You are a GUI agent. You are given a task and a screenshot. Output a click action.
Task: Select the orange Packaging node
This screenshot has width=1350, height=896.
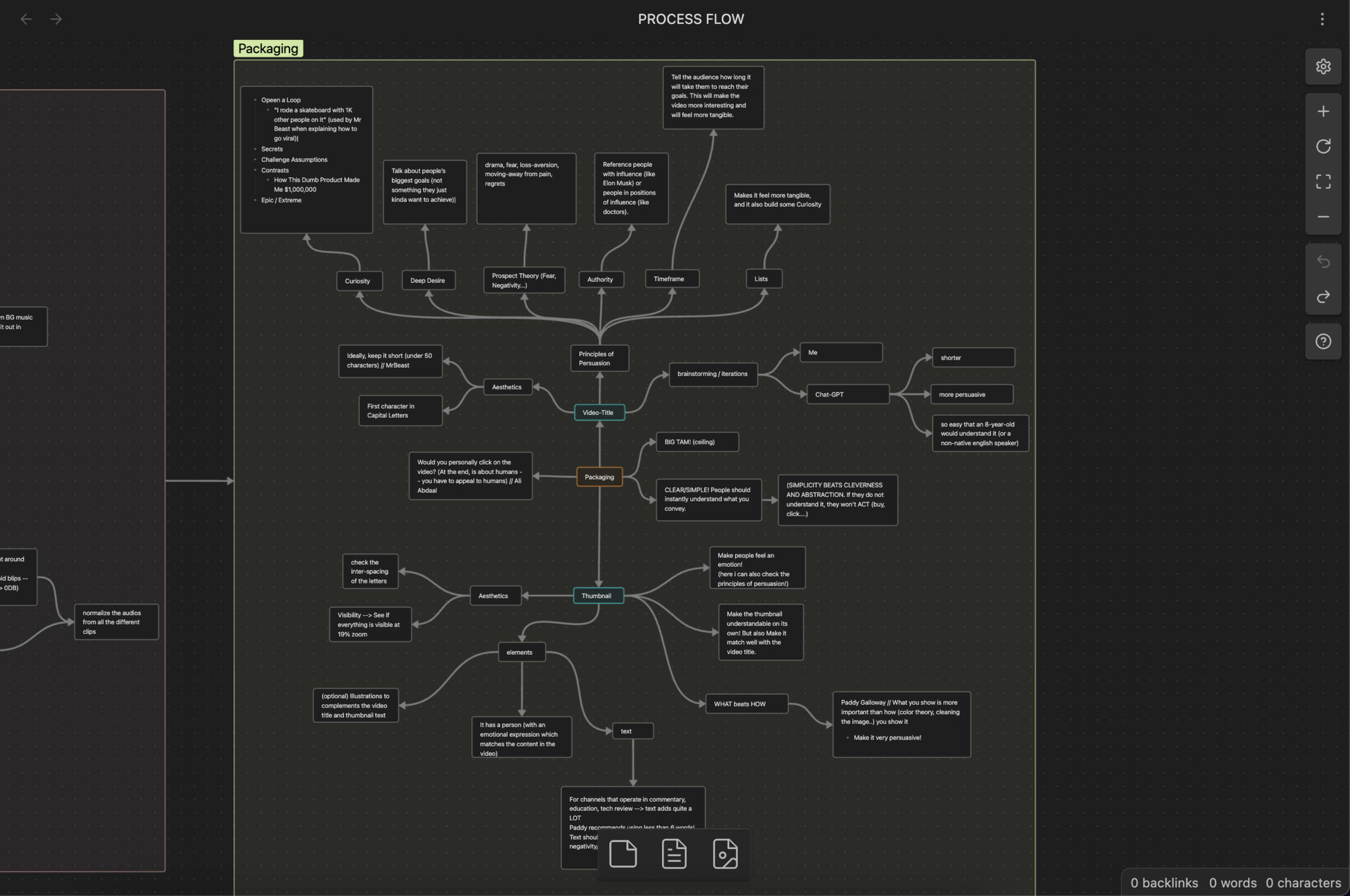pyautogui.click(x=599, y=477)
